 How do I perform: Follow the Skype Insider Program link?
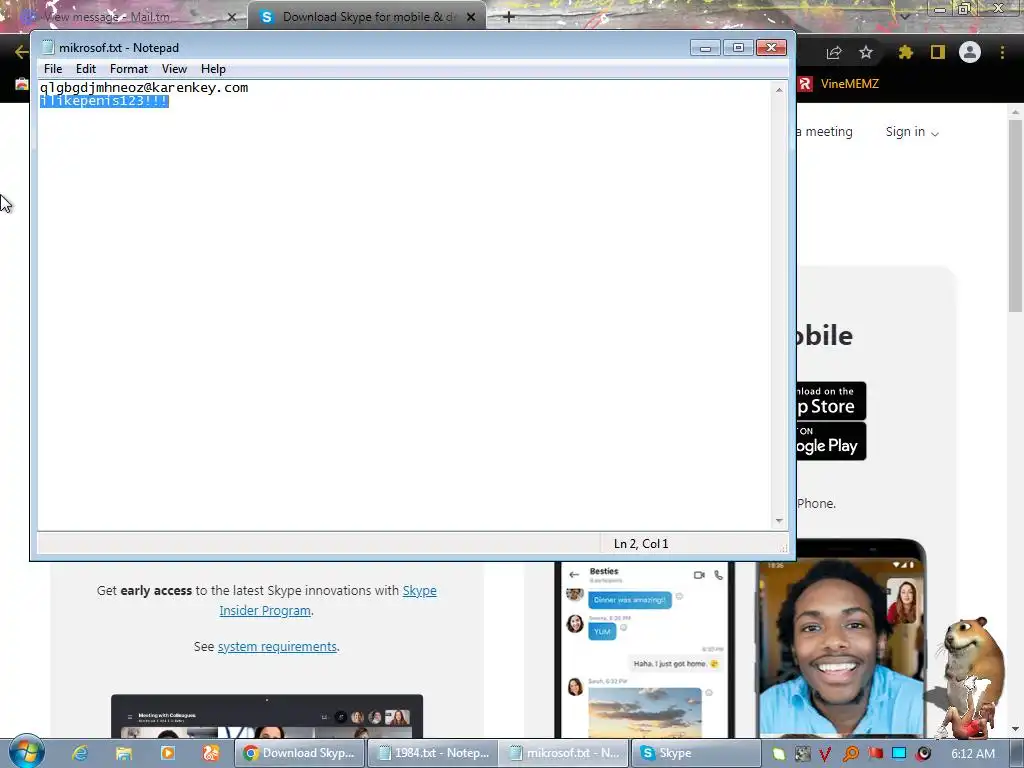tap(328, 600)
